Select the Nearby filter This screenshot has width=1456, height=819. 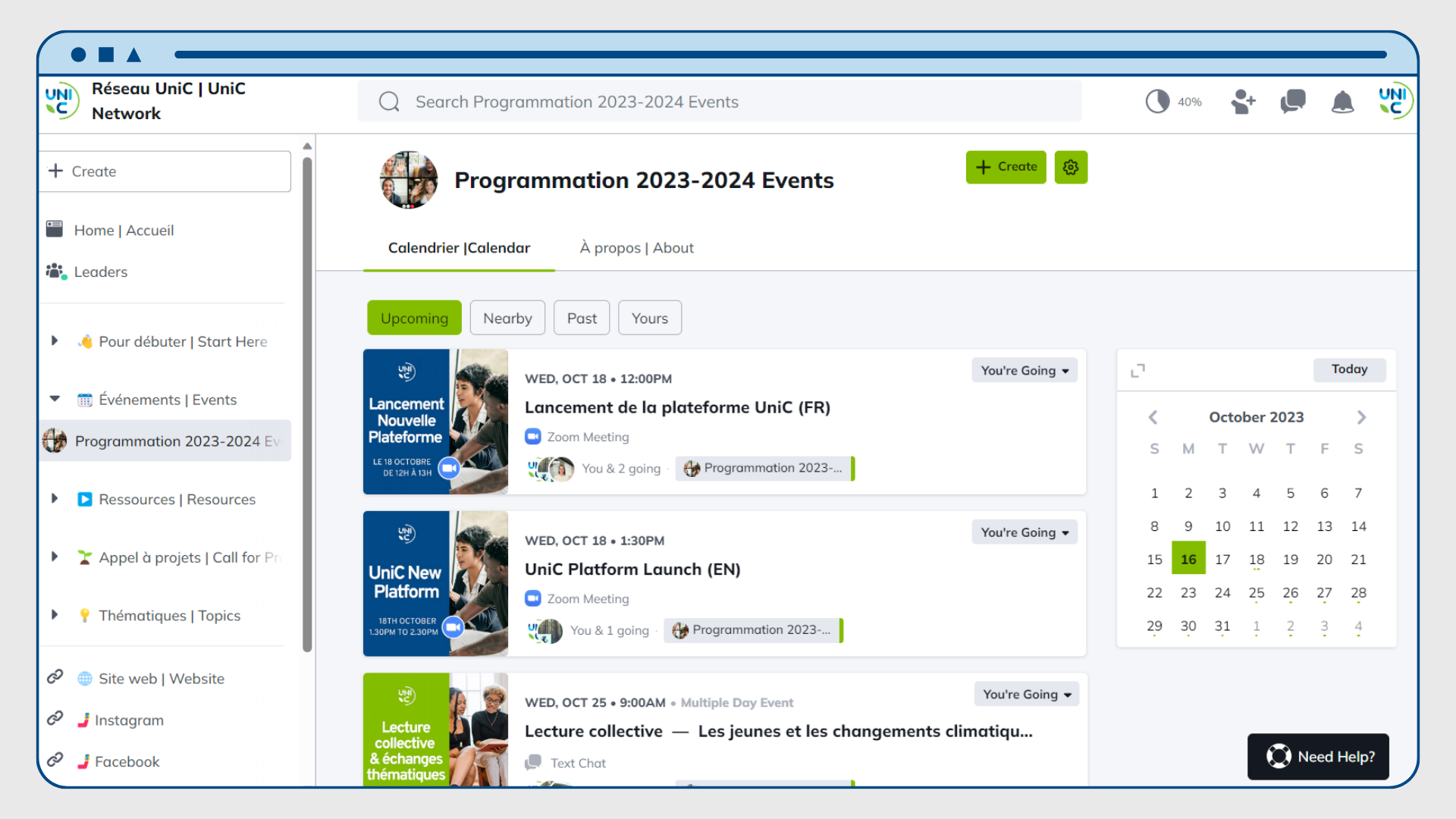(507, 318)
